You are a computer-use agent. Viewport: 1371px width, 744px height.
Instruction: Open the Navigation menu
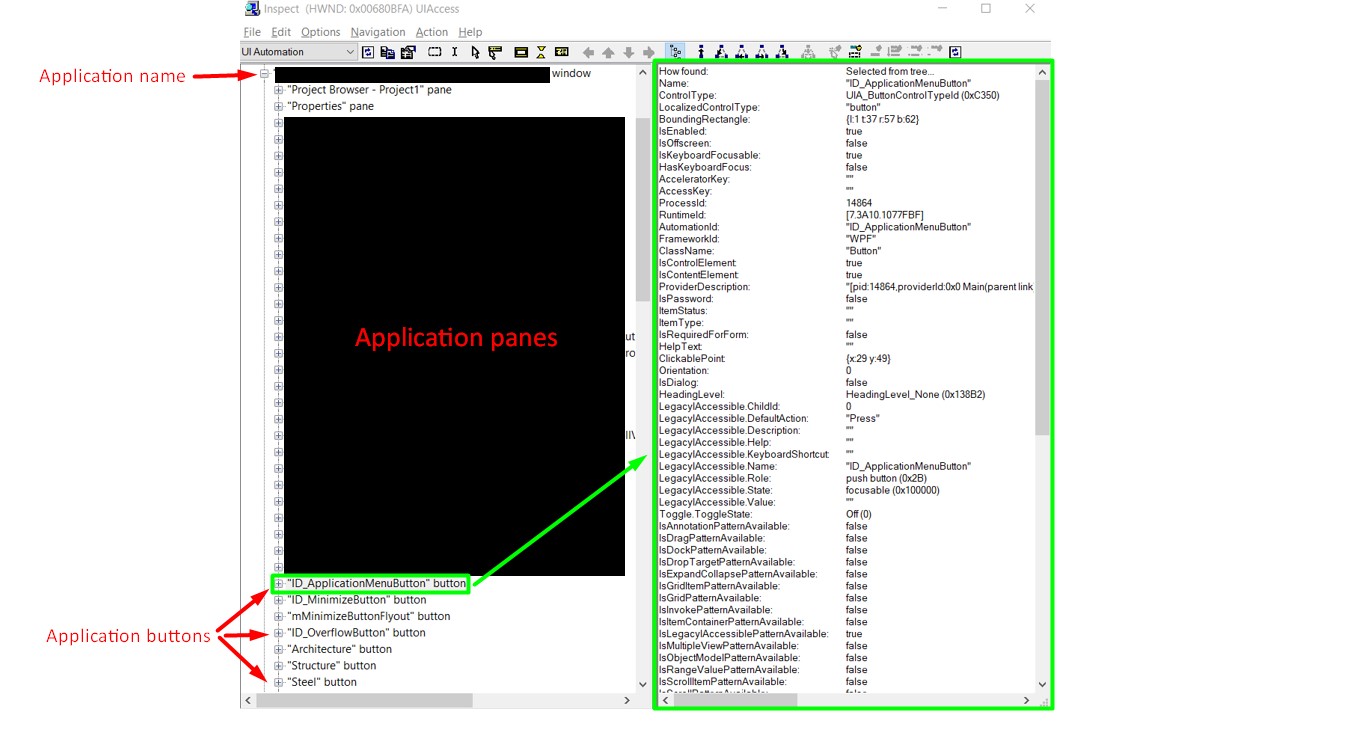tap(377, 32)
